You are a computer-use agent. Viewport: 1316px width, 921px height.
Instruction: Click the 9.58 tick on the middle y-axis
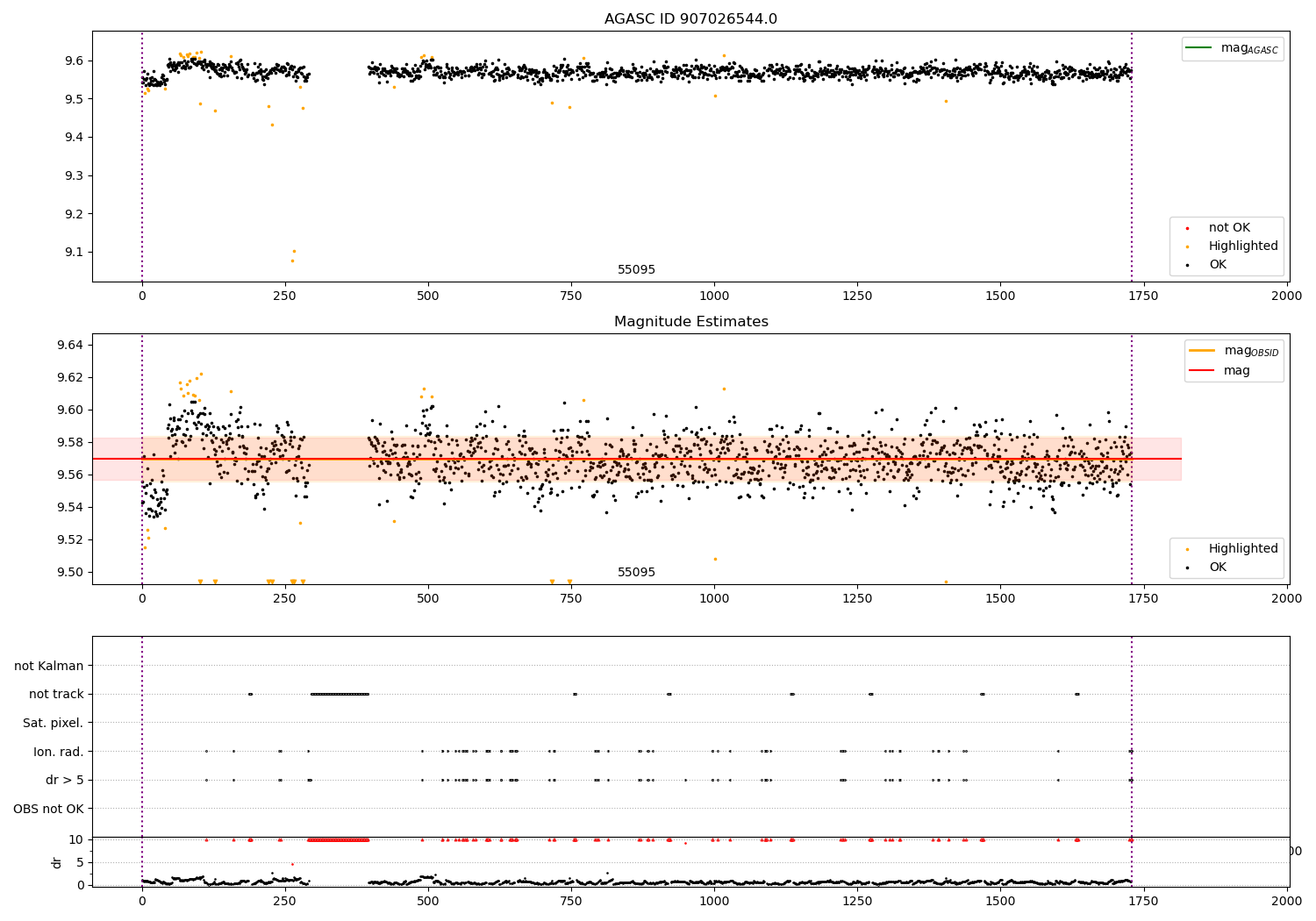70,443
